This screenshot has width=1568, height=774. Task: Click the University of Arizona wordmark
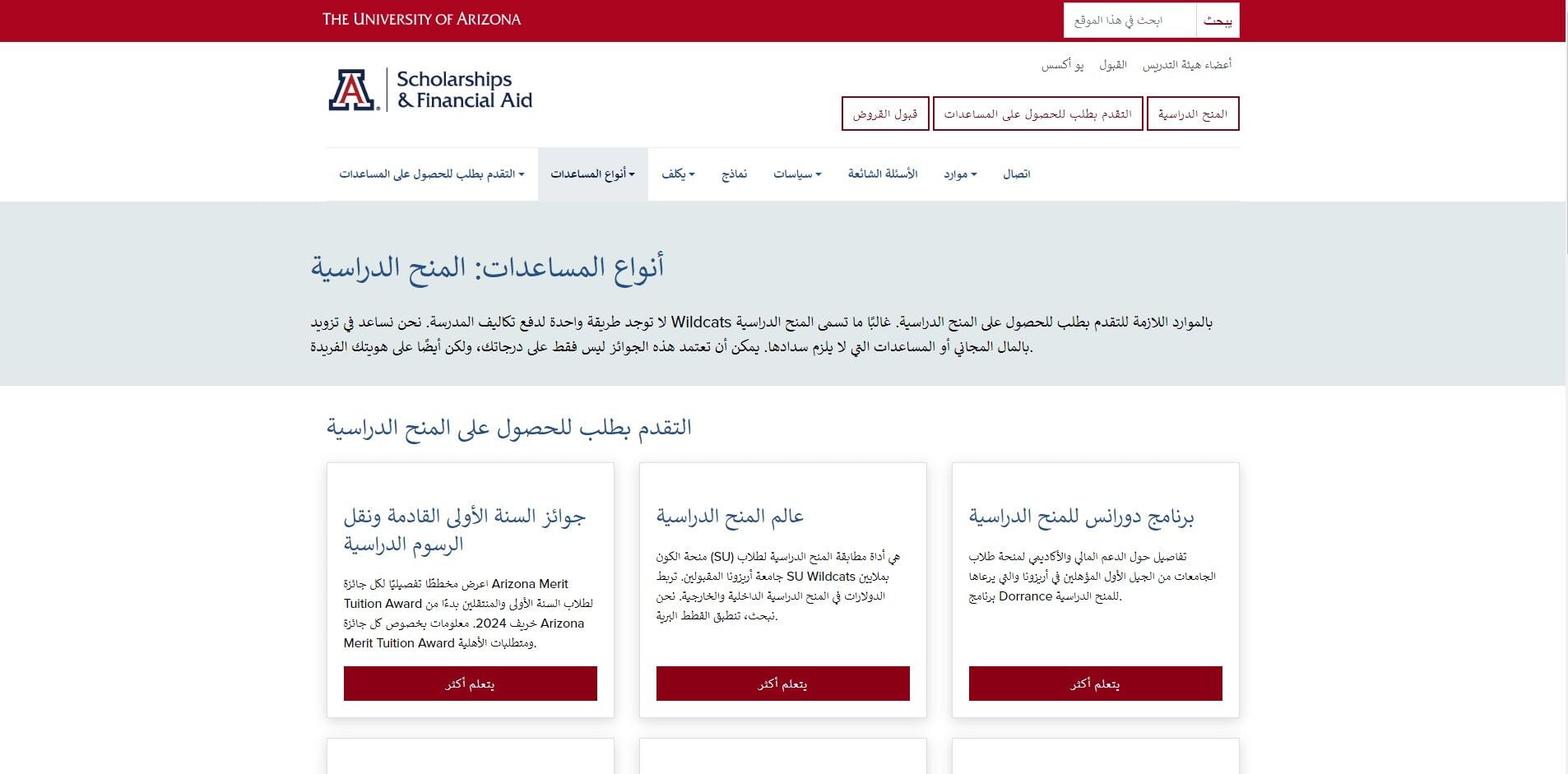[421, 19]
